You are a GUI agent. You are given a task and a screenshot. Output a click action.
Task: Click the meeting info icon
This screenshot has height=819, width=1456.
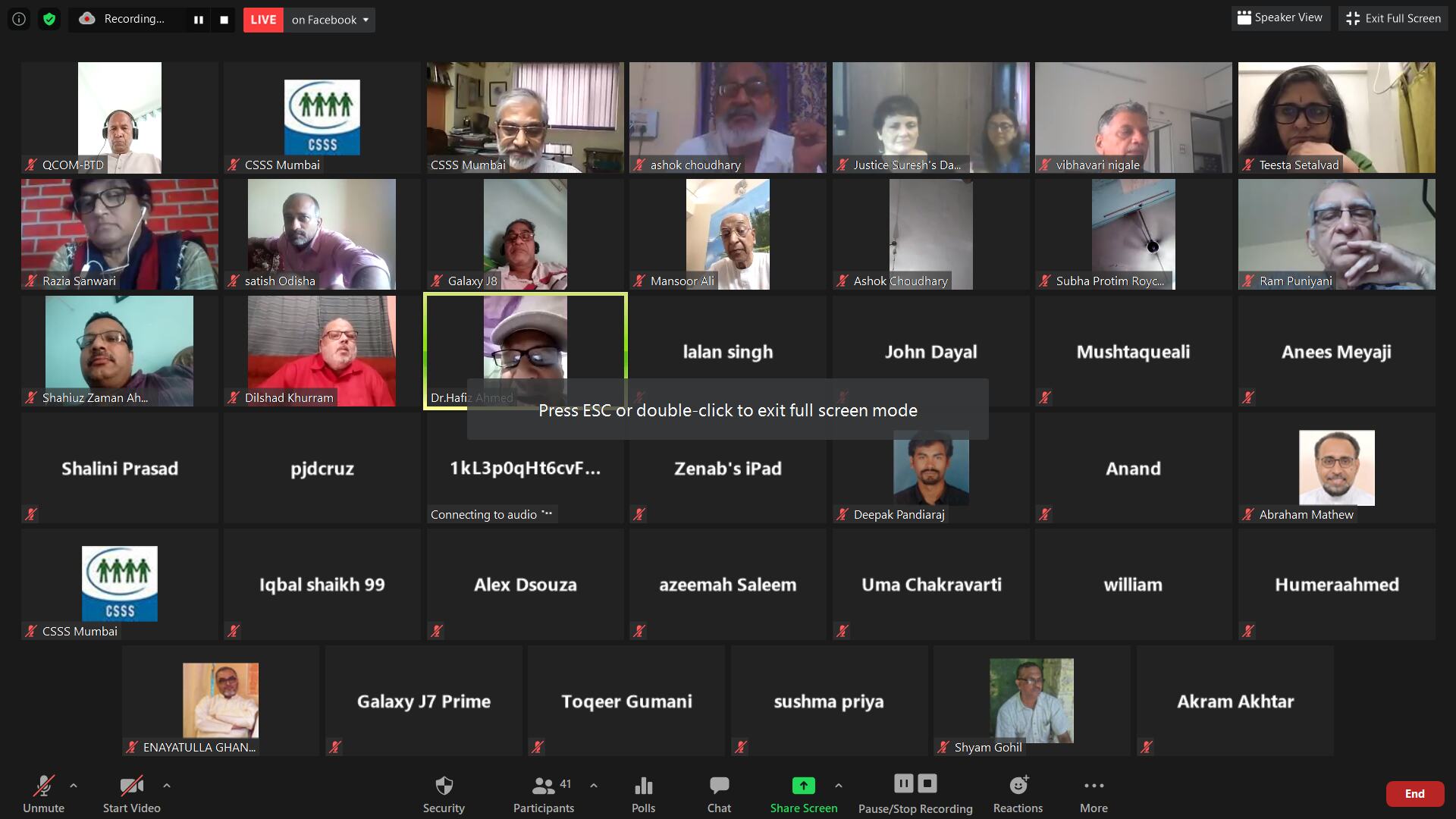(19, 19)
